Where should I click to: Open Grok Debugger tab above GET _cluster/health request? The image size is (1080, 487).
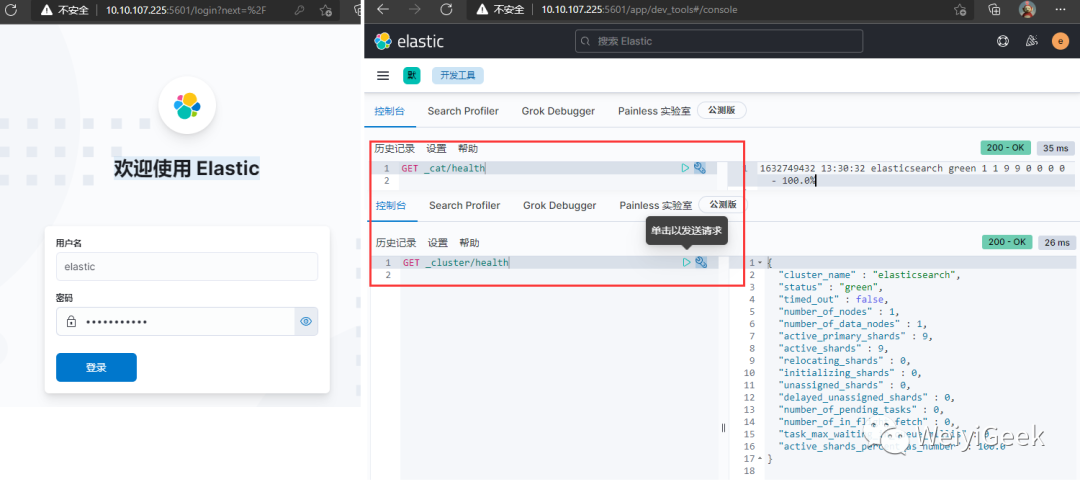[559, 205]
